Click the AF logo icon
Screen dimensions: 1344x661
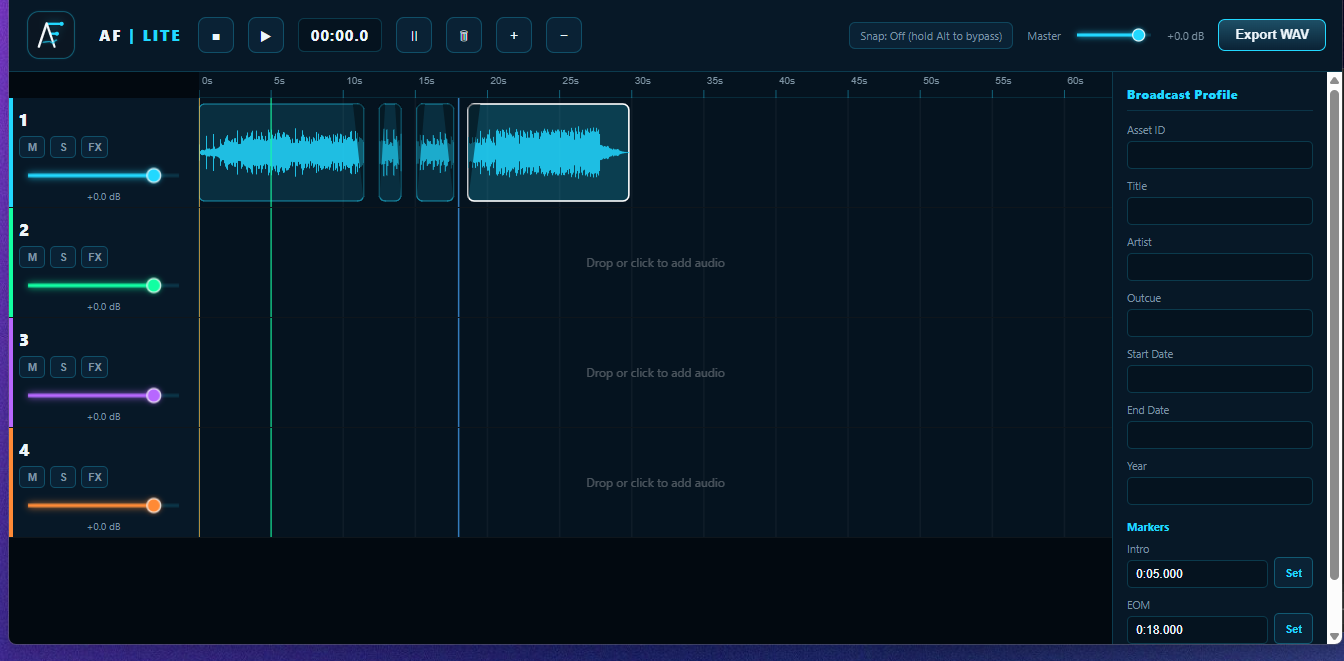tap(51, 35)
